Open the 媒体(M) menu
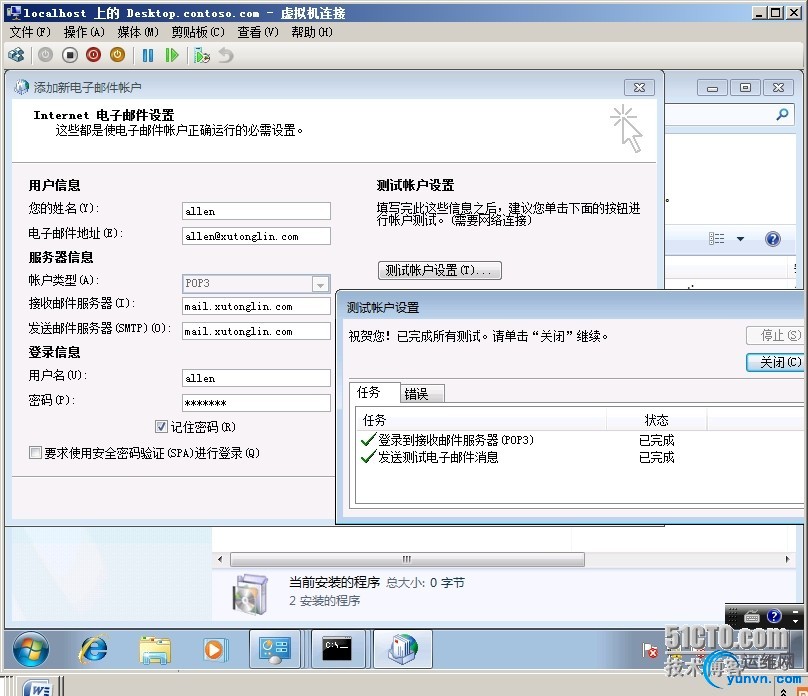Screen dimensions: 808x696 pyautogui.click(x=138, y=32)
